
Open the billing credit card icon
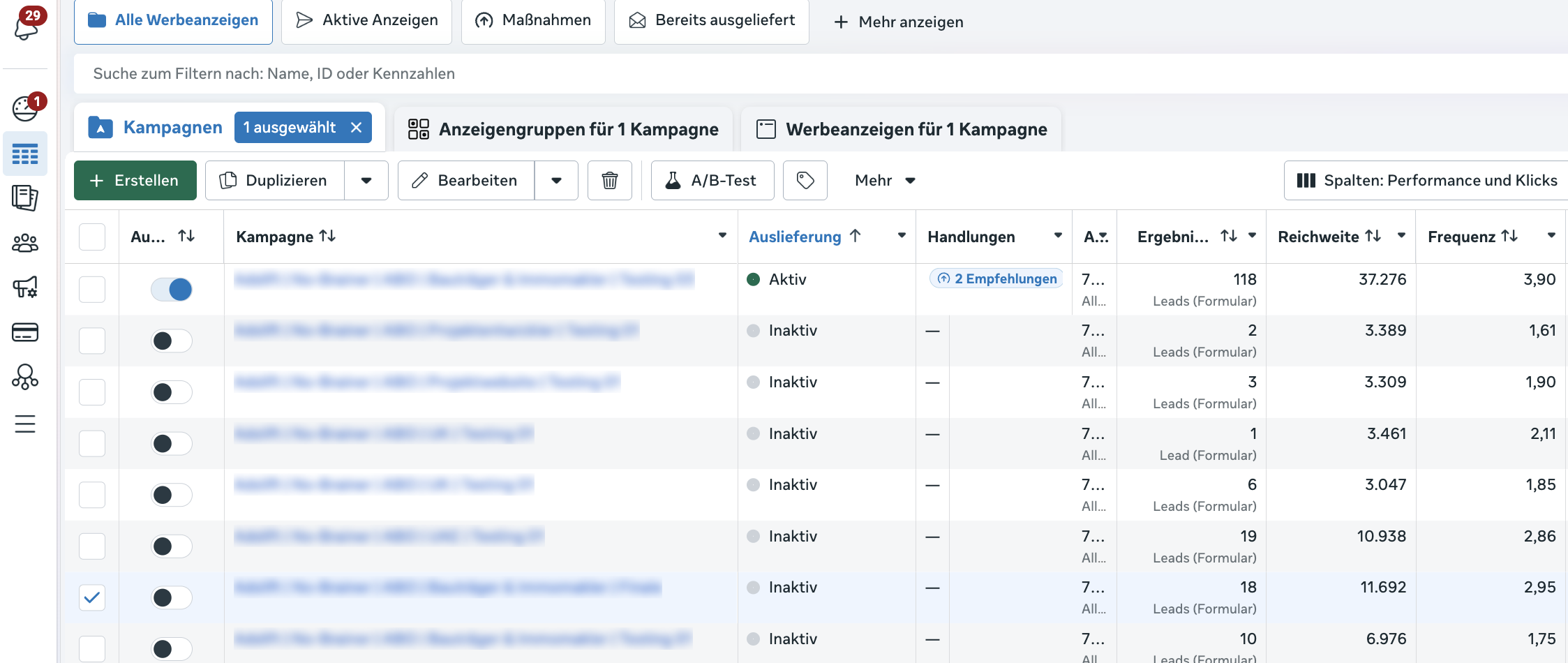pyautogui.click(x=25, y=332)
